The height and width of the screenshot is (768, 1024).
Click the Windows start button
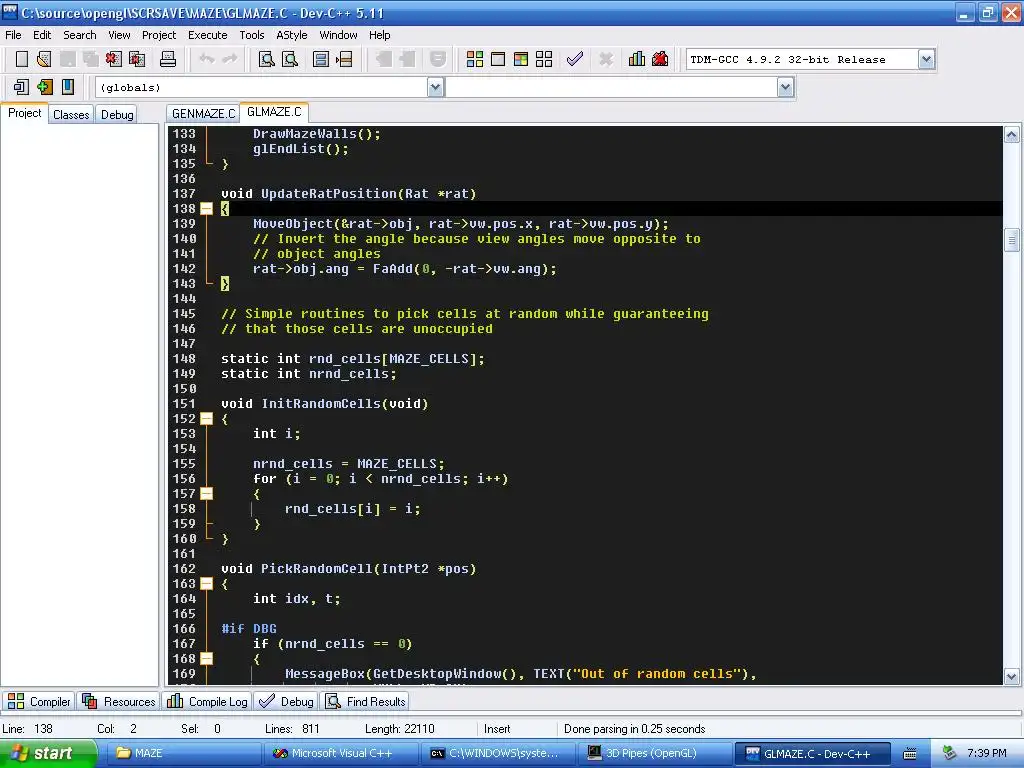(x=48, y=754)
